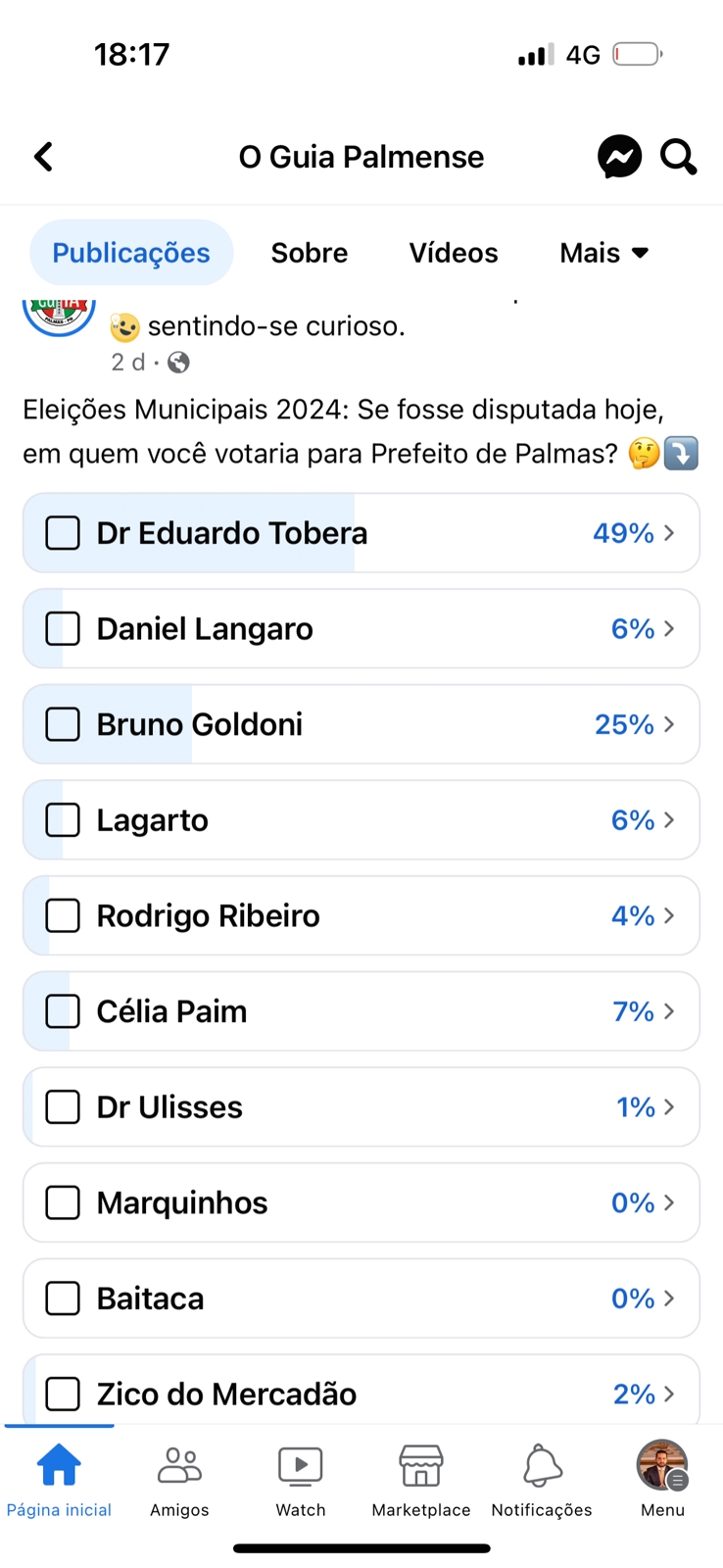The image size is (723, 1568).
Task: Check the Dr Eduardo Tobera checkbox
Action: pos(63,533)
